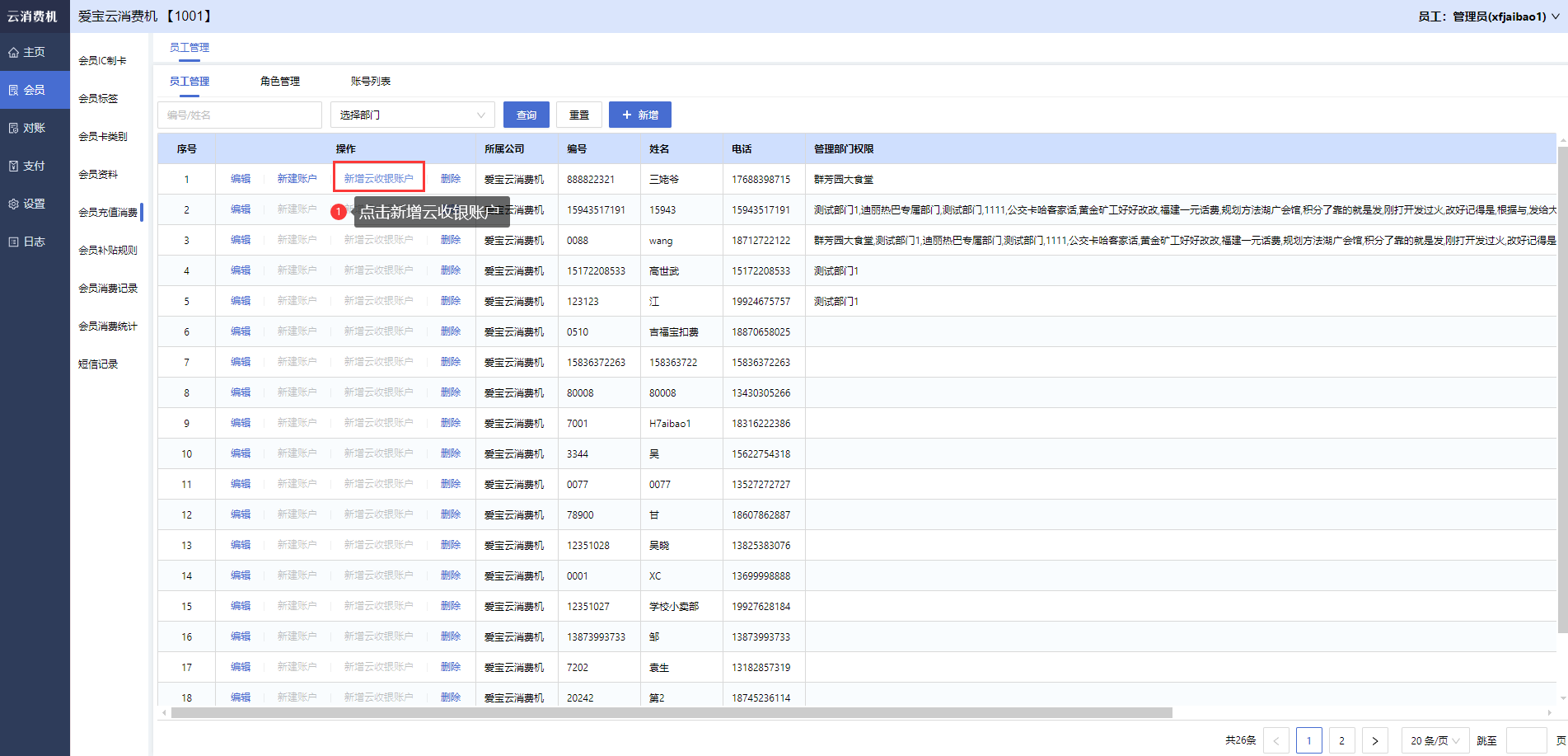Click 删除 for row 4 高世武
Viewport: 1568px width, 756px height.
tap(451, 270)
